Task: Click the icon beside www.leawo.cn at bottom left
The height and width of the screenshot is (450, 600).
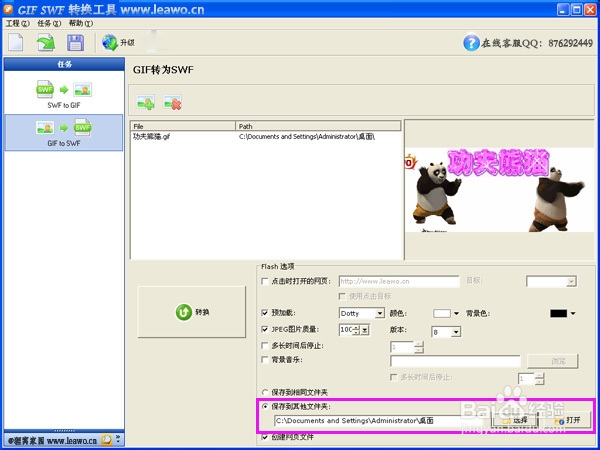Action: point(106,440)
